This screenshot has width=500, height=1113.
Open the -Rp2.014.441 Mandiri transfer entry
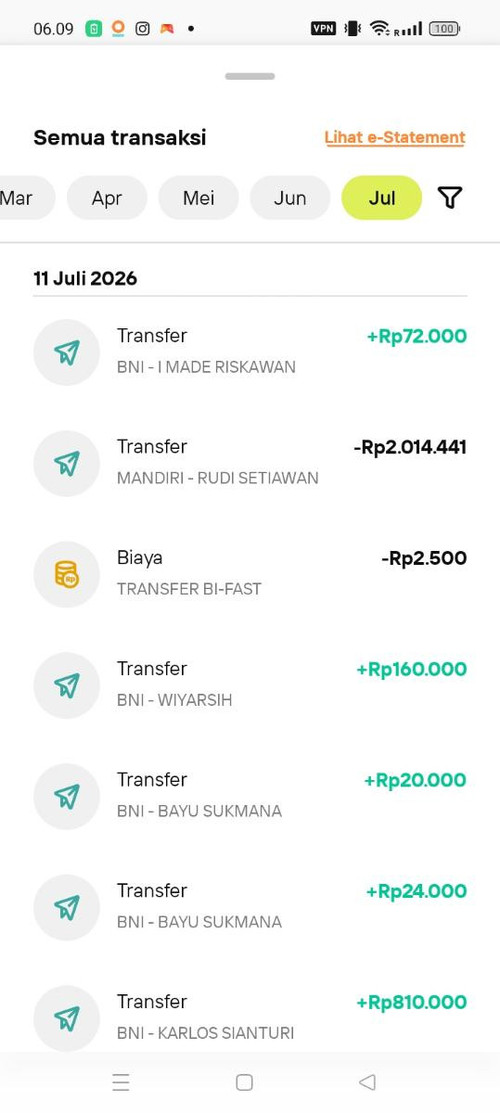tap(250, 464)
